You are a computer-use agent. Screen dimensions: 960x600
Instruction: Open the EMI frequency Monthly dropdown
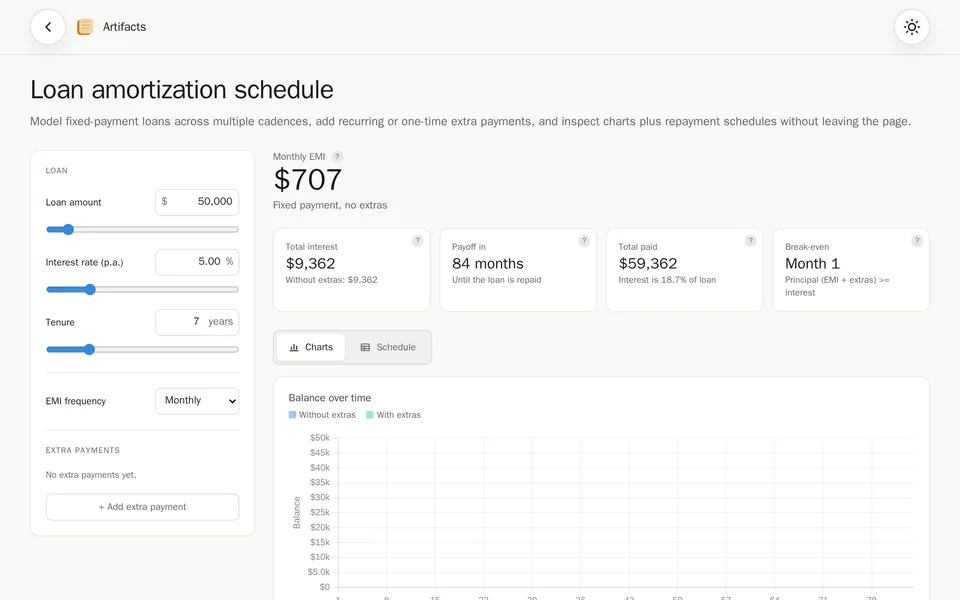point(197,401)
